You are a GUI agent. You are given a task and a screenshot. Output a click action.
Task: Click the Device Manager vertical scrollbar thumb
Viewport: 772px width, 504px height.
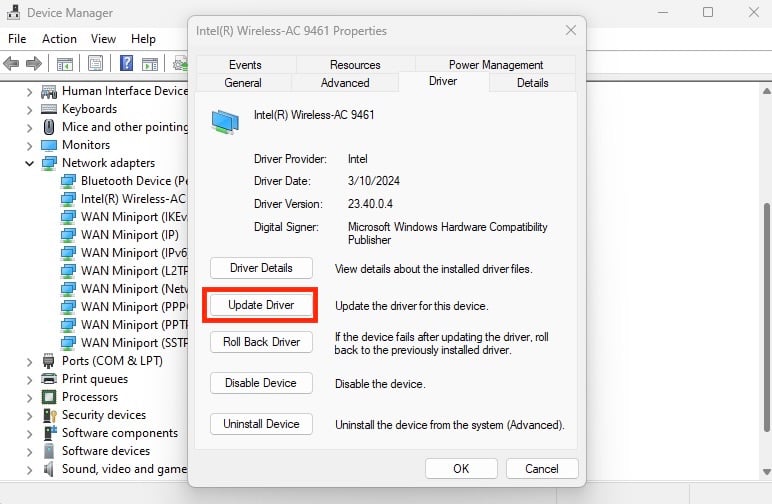tap(767, 316)
